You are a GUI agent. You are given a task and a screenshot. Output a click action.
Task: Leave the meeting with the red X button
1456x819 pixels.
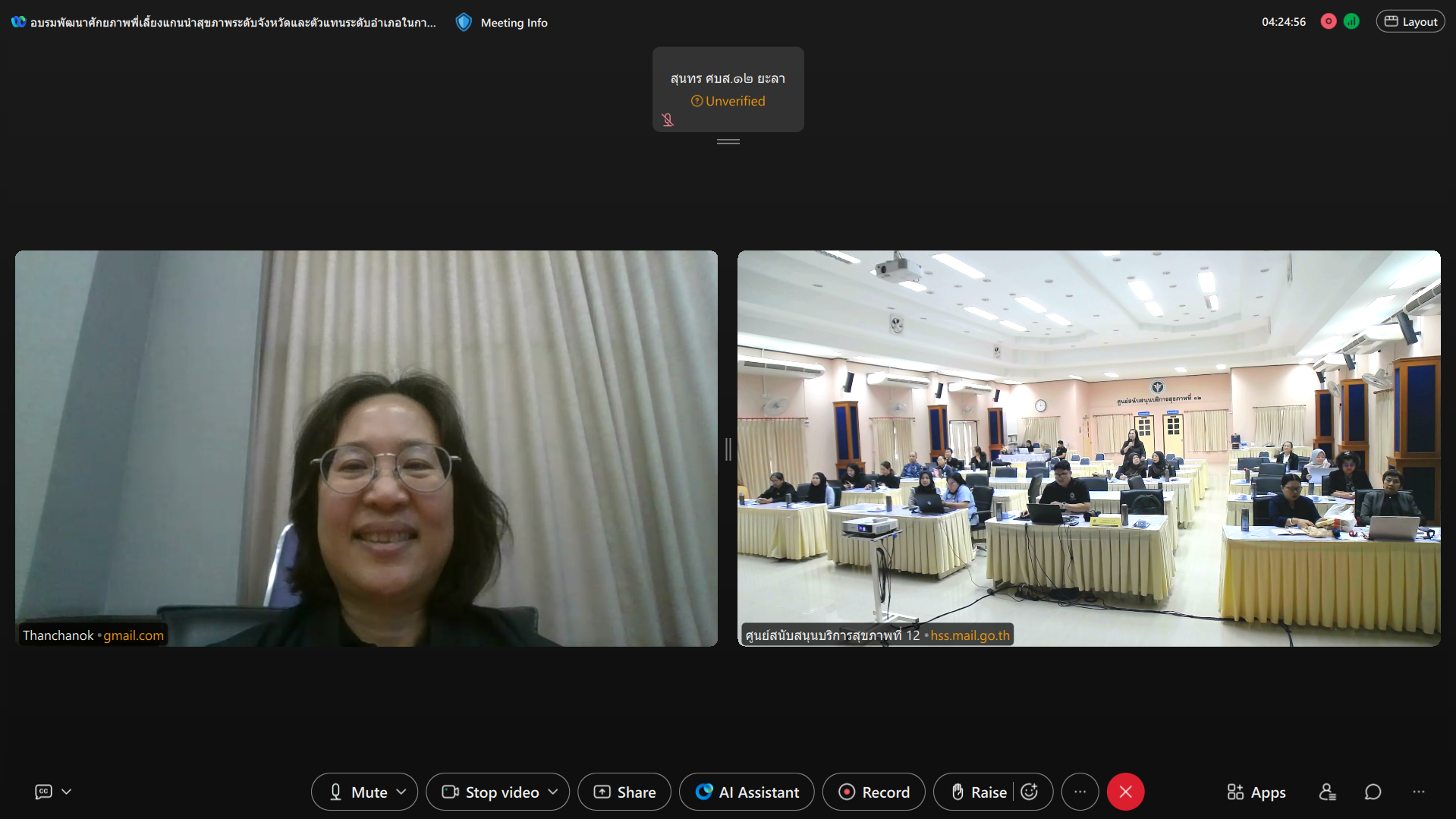coord(1125,792)
